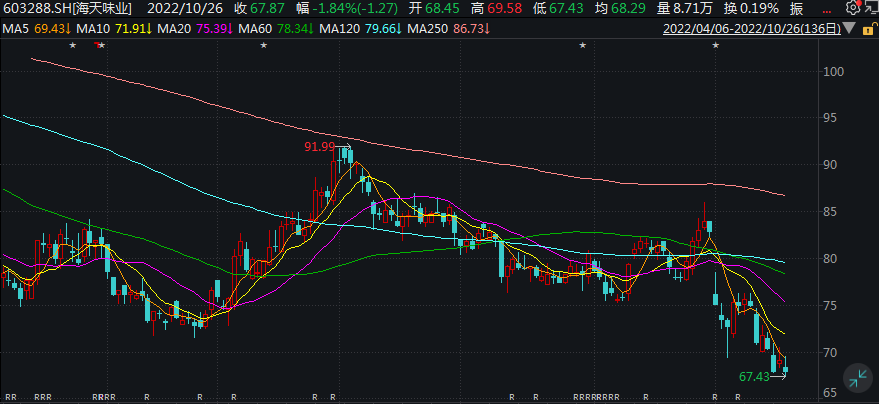Viewport: 879px width, 404px height.
Task: Click the MA20 moving average label
Action: click(x=182, y=29)
